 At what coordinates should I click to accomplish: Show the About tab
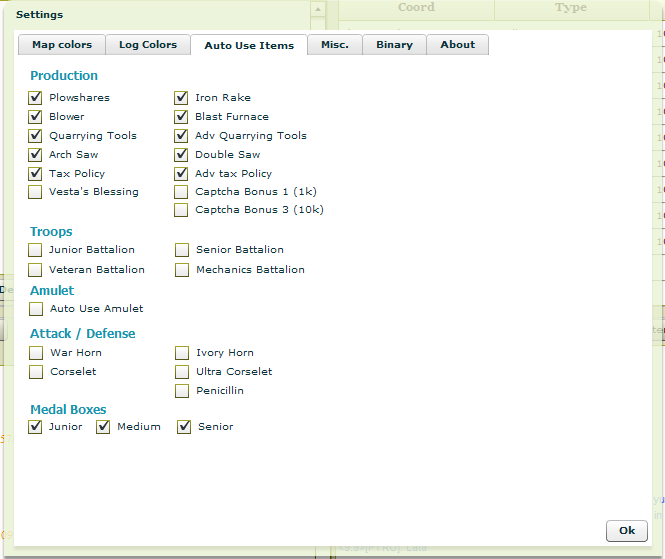click(457, 45)
